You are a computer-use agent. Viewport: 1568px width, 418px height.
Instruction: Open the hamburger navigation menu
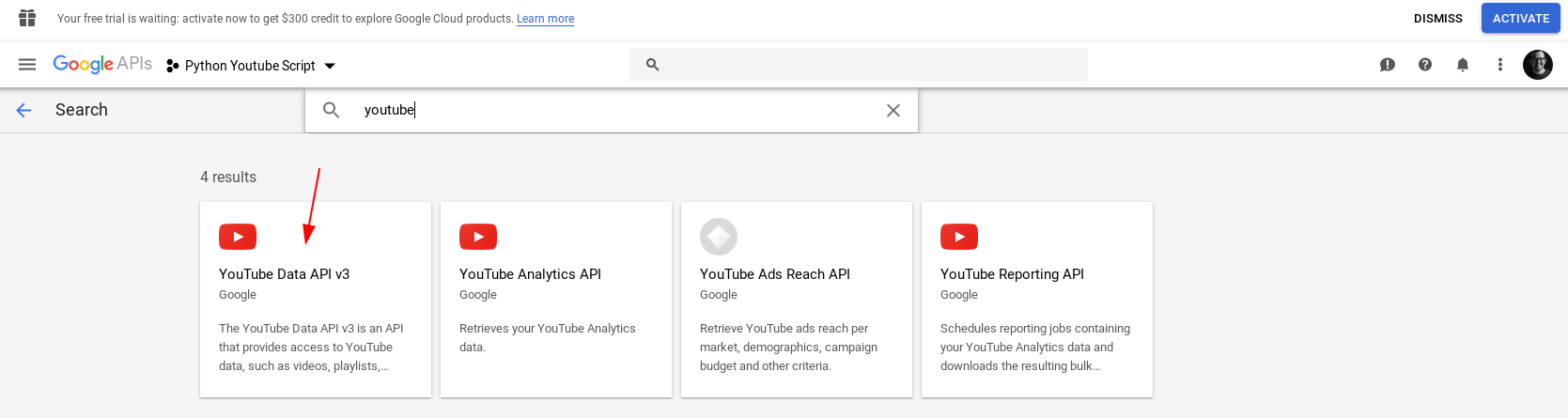tap(27, 65)
